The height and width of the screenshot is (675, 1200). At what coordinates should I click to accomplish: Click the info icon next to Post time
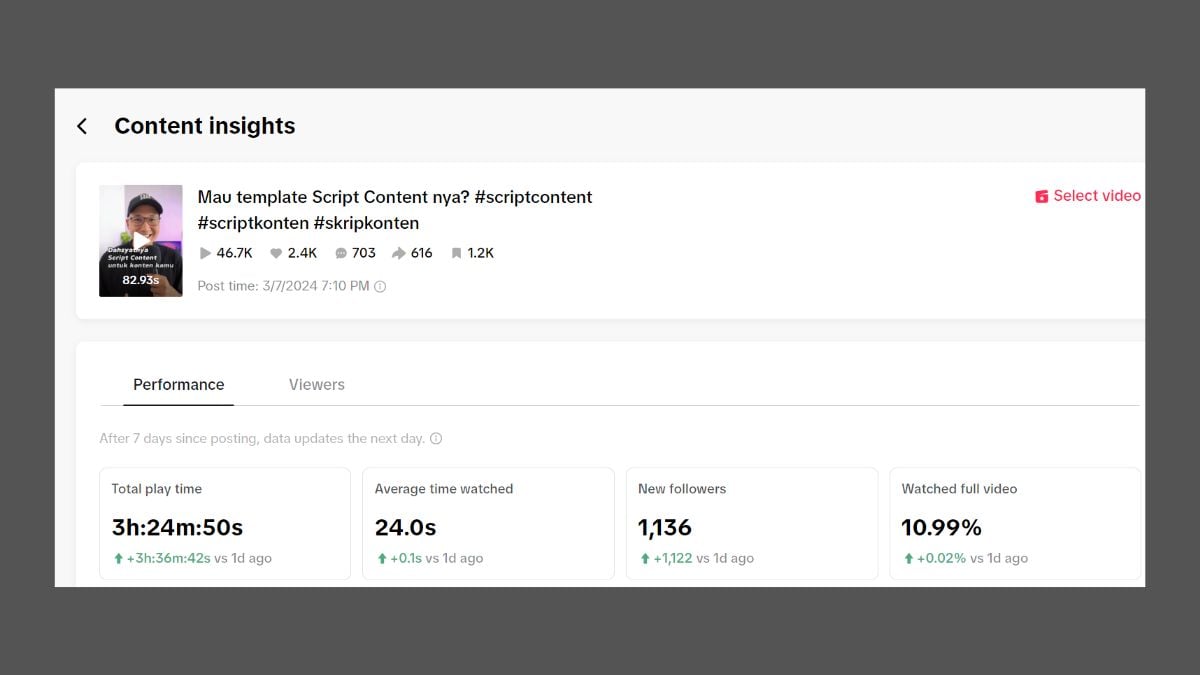379,286
